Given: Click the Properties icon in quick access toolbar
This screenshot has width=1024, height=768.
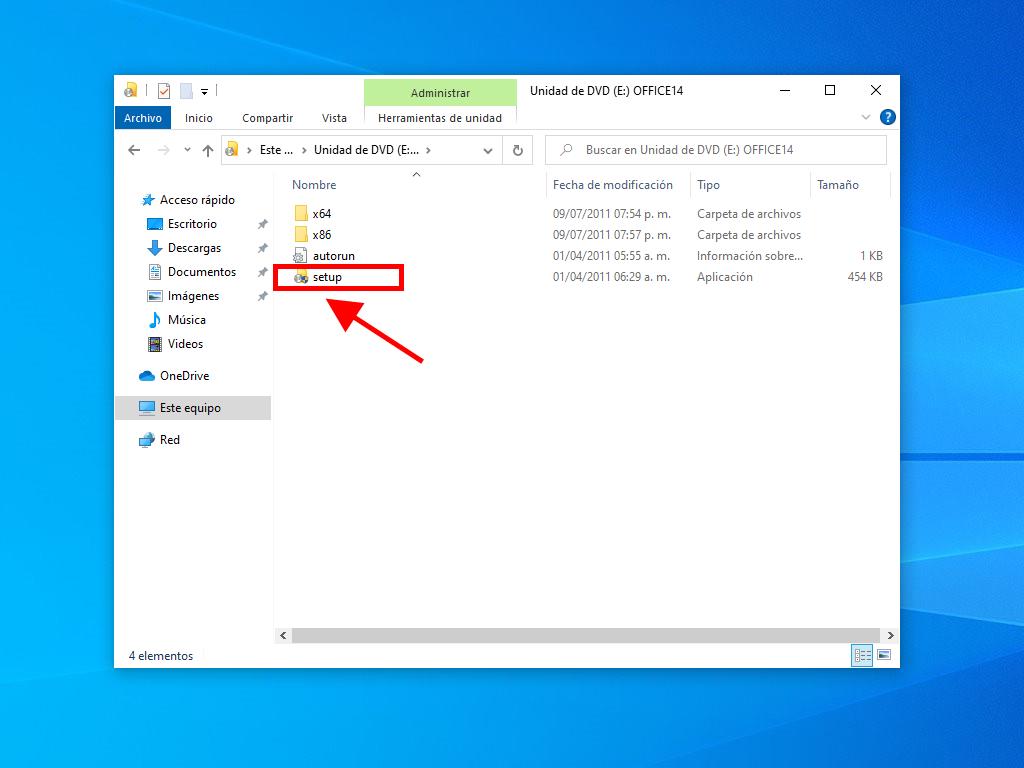Looking at the screenshot, I should point(164,91).
